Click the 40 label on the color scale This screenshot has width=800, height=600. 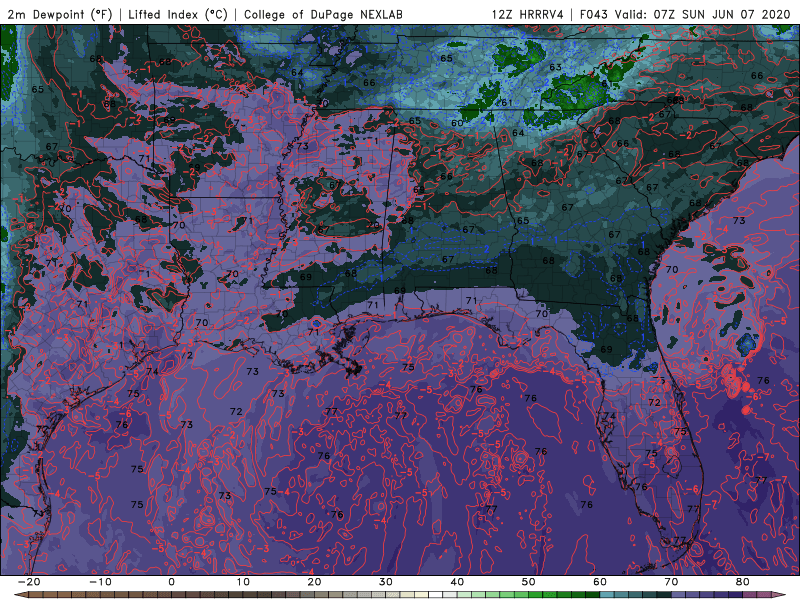pos(457,582)
